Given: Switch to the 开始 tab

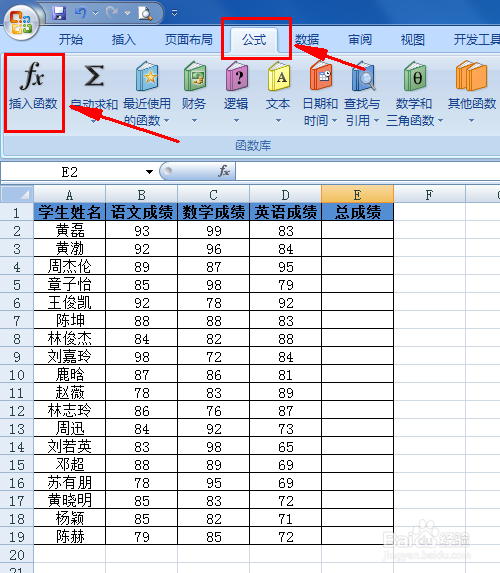Looking at the screenshot, I should pyautogui.click(x=71, y=39).
